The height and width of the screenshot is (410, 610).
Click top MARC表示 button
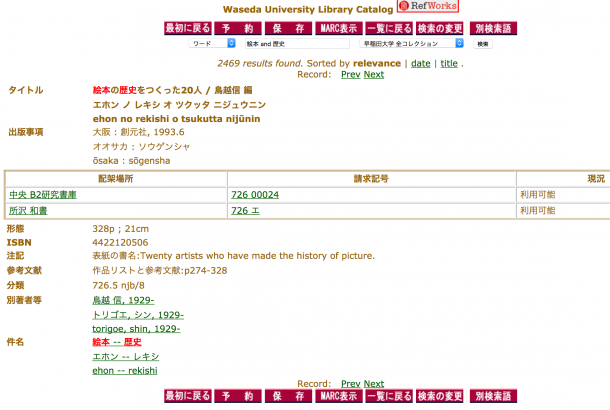pos(339,28)
